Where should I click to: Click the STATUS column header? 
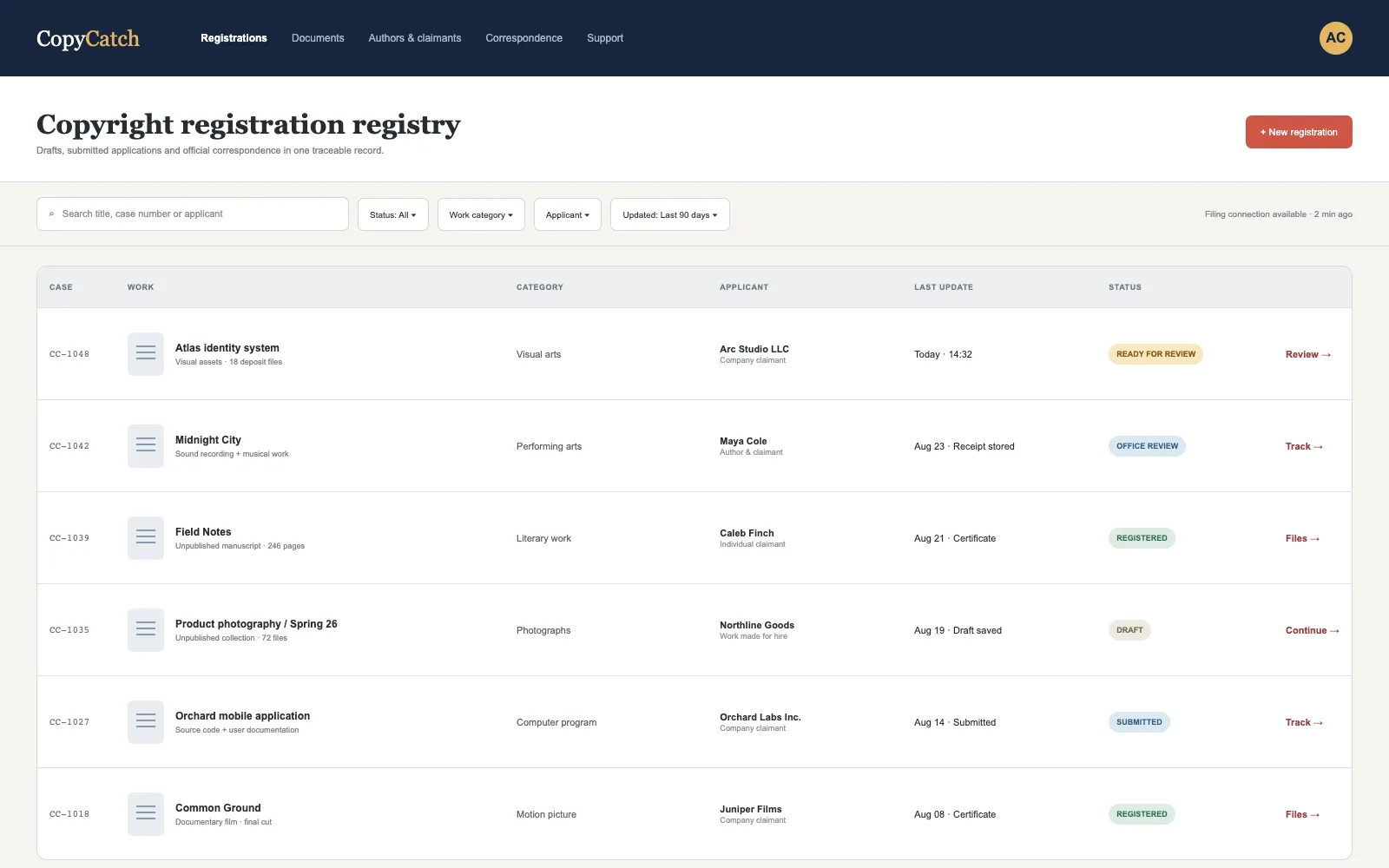pyautogui.click(x=1125, y=287)
